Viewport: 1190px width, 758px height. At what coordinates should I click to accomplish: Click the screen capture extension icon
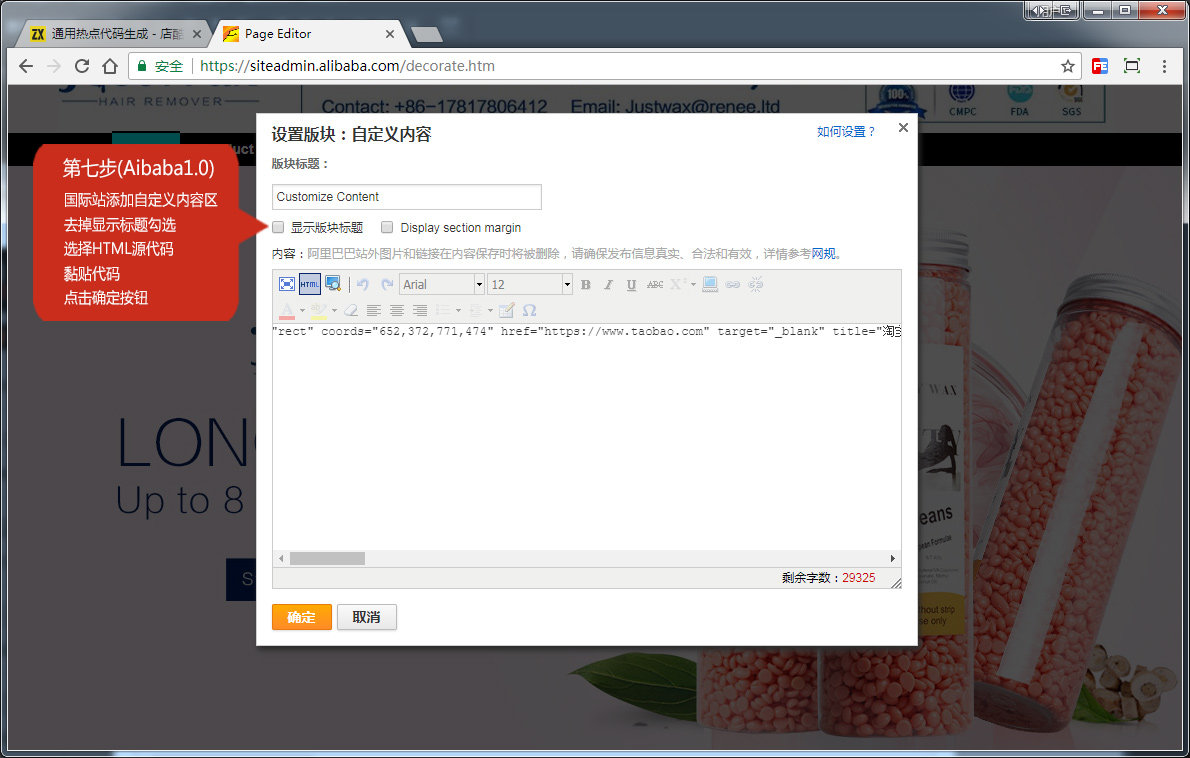coord(1132,66)
